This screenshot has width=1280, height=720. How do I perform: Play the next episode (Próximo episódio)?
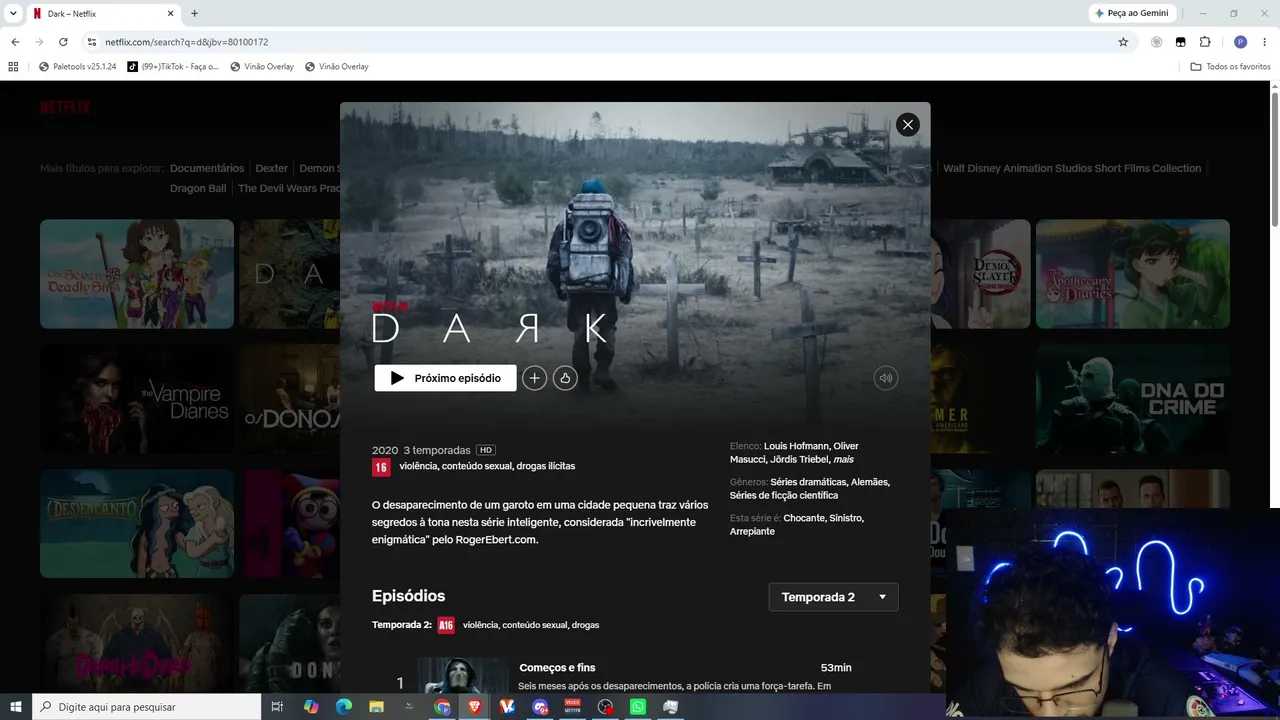tap(445, 378)
